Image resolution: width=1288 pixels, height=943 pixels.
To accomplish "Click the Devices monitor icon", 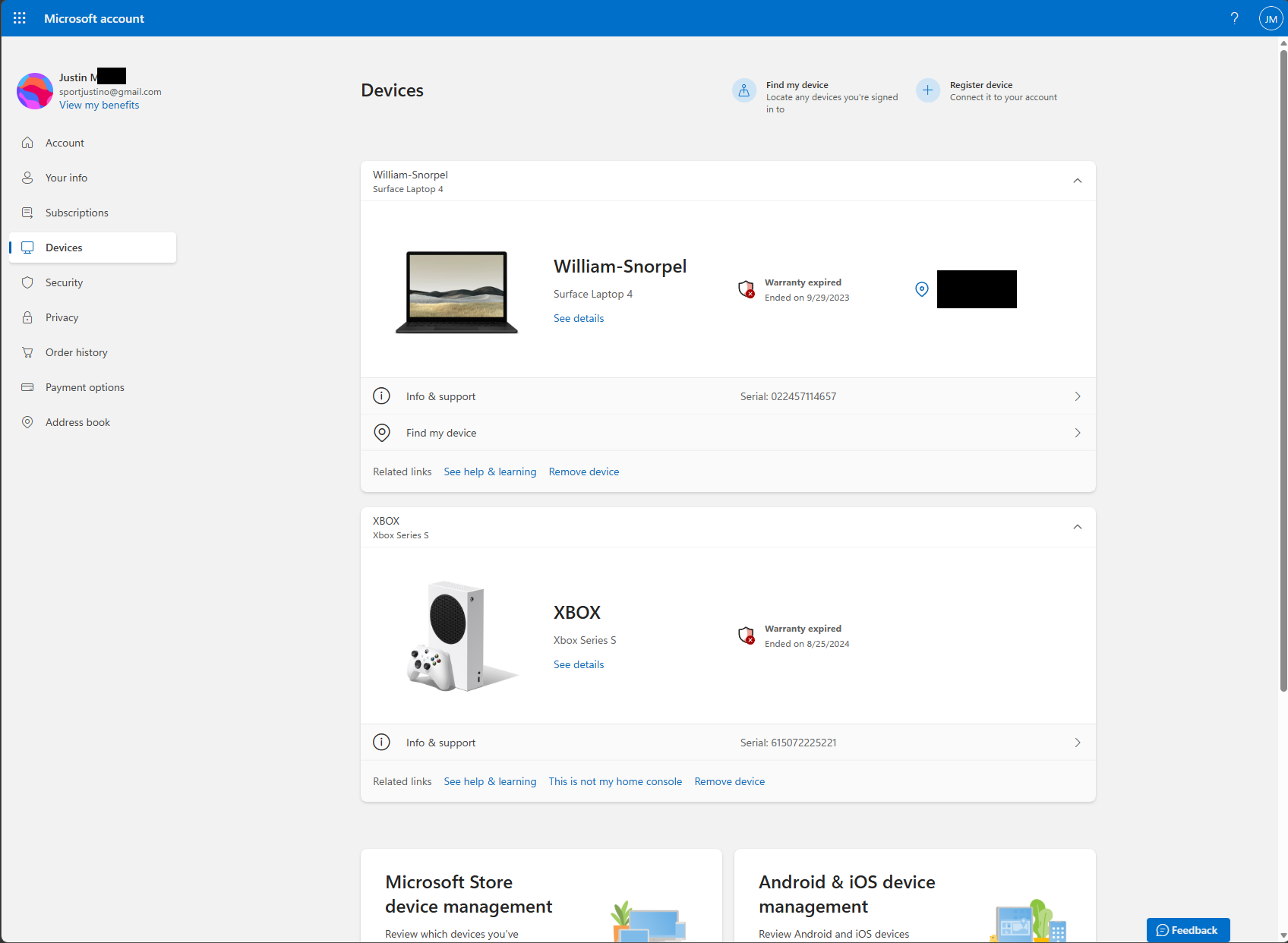I will [x=27, y=248].
